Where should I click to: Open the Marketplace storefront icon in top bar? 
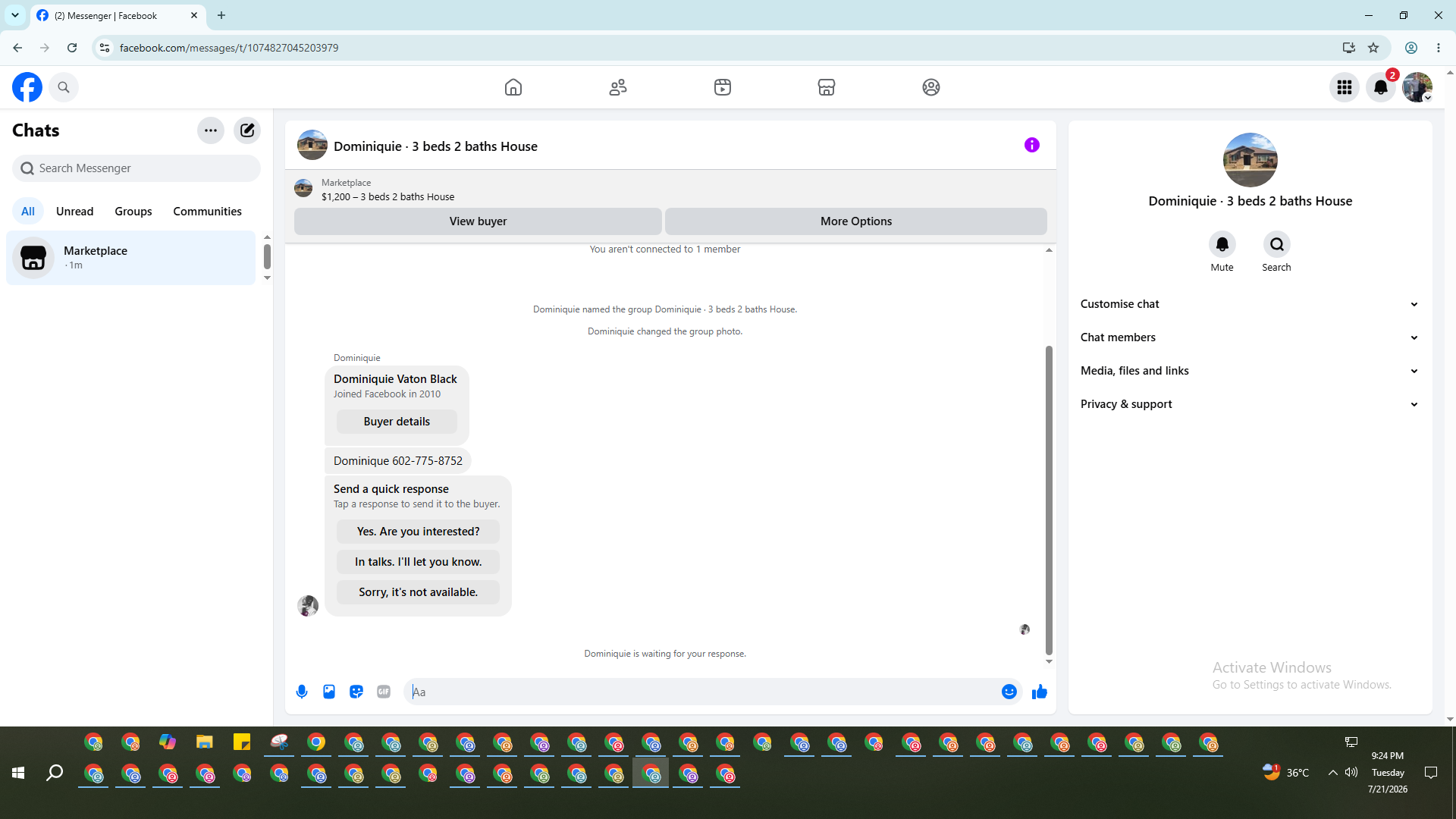[827, 87]
